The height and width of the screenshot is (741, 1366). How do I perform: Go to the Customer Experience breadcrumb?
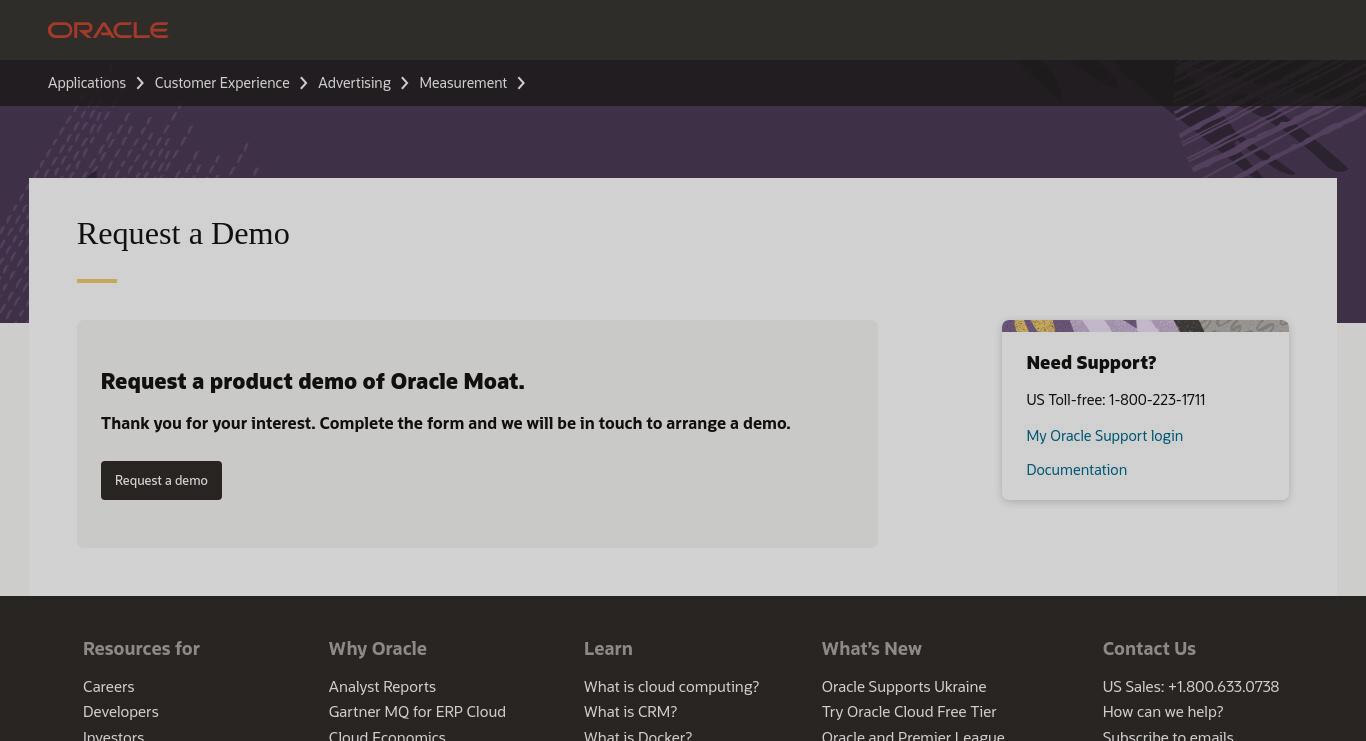pyautogui.click(x=222, y=83)
